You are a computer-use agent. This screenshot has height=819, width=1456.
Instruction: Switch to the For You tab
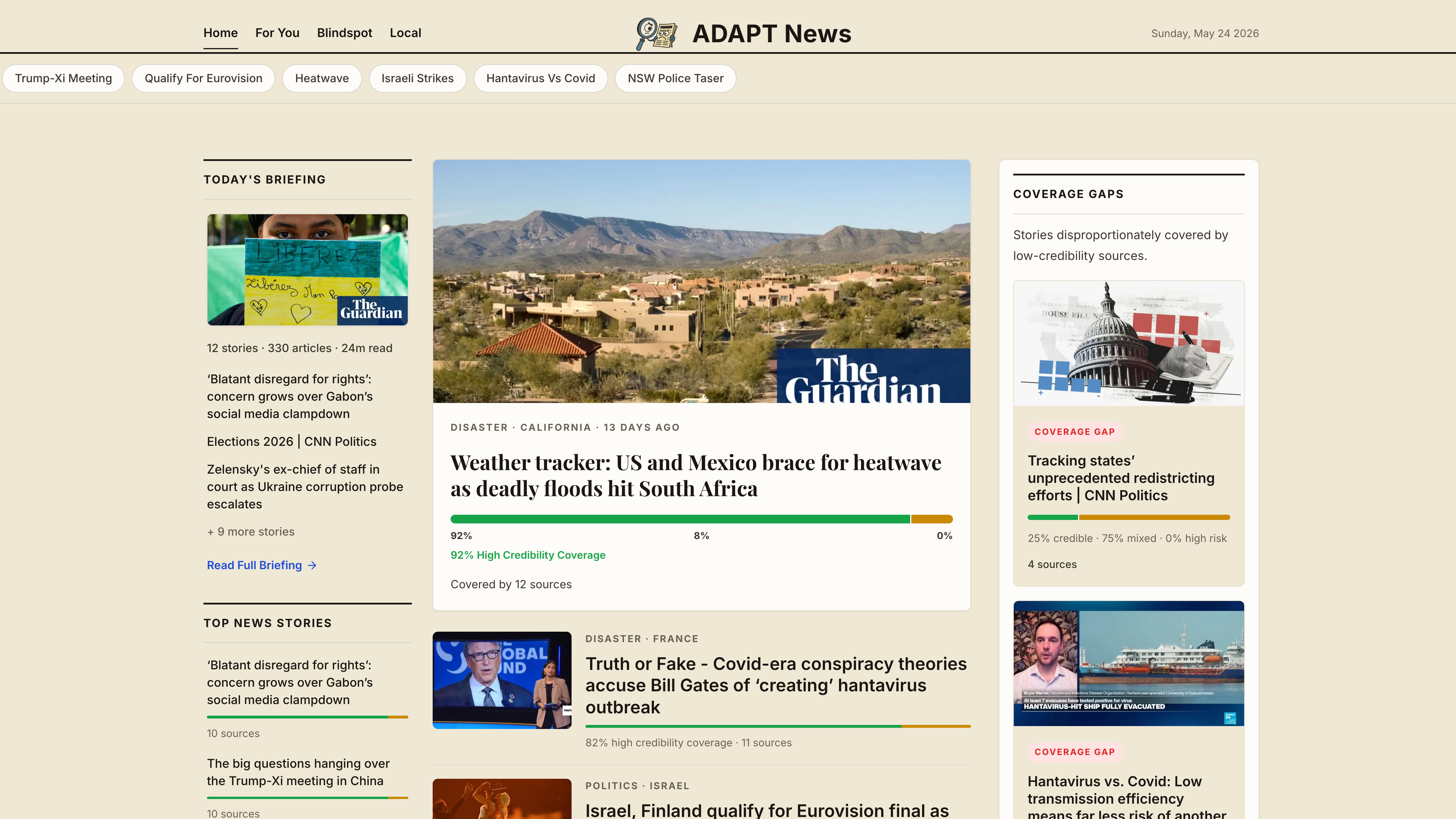277,33
